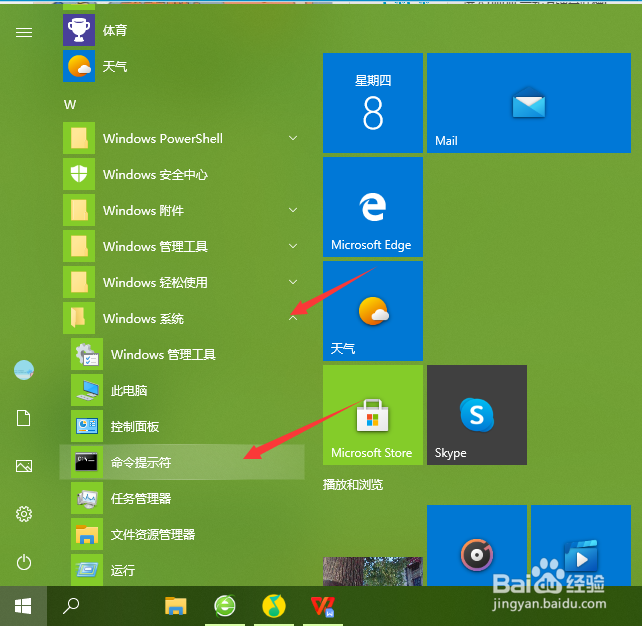Select the Windows 系统 folder entry

(183, 319)
